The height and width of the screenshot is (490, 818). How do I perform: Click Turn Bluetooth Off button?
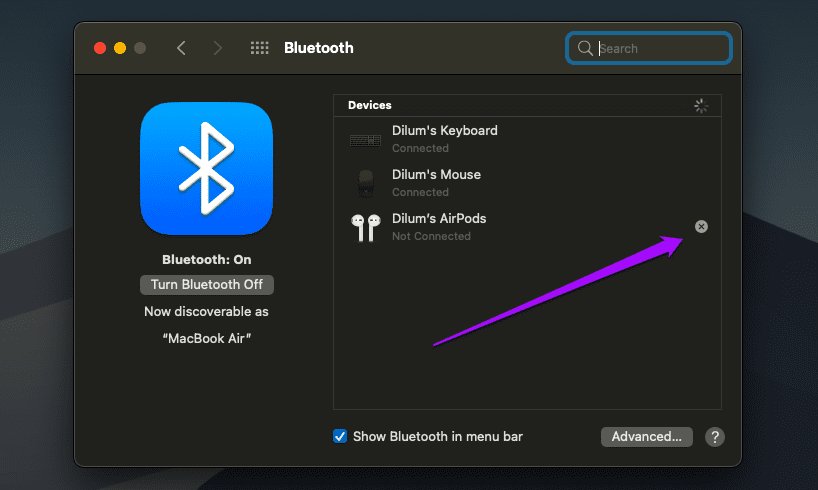tap(207, 285)
